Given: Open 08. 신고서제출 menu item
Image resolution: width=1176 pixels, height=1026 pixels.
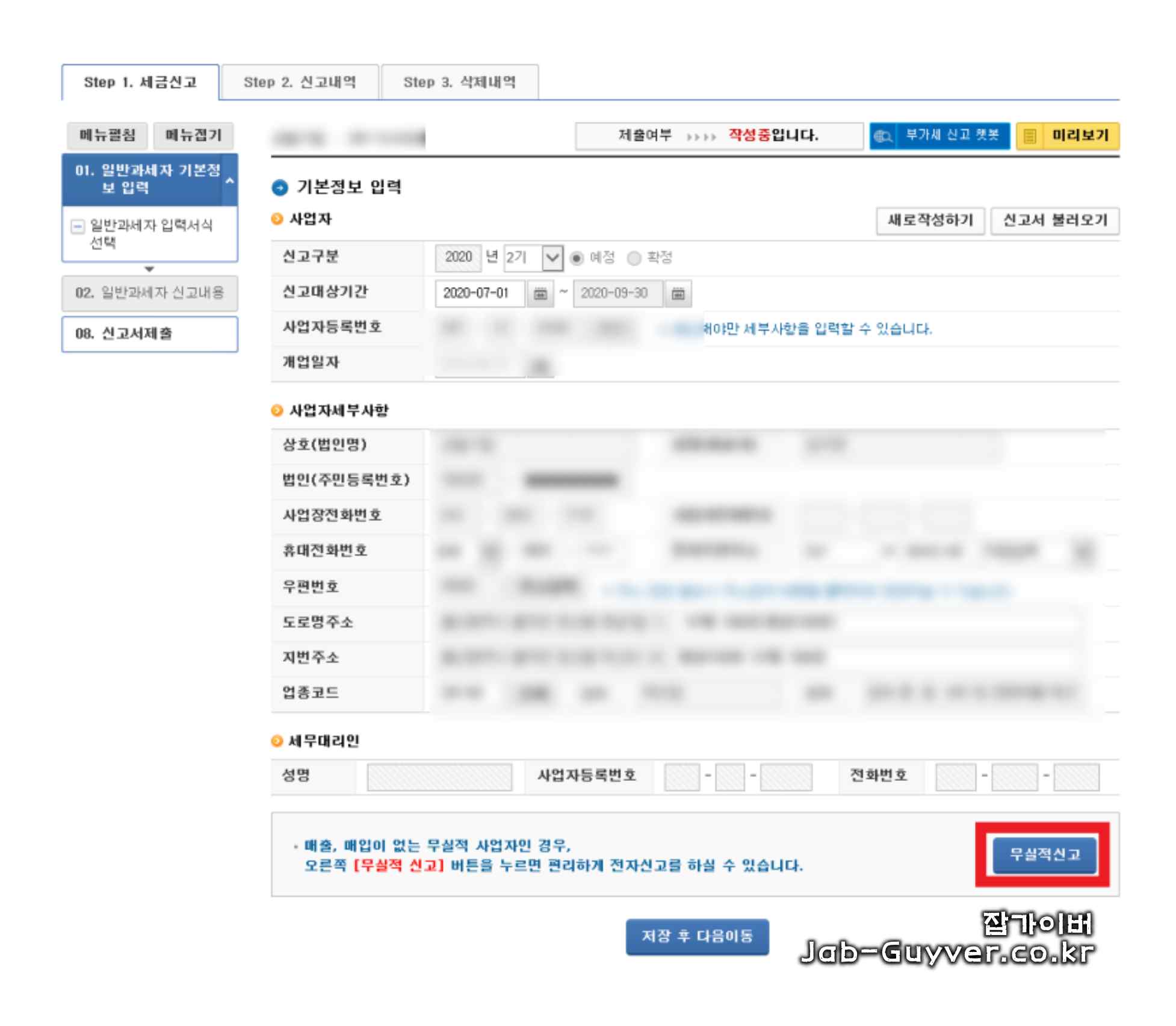Looking at the screenshot, I should [x=149, y=334].
